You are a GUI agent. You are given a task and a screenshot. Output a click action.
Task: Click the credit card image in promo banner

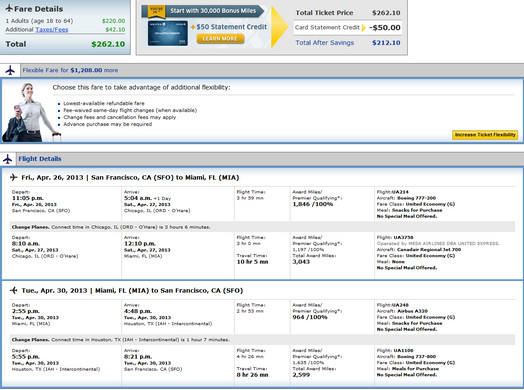(x=168, y=33)
